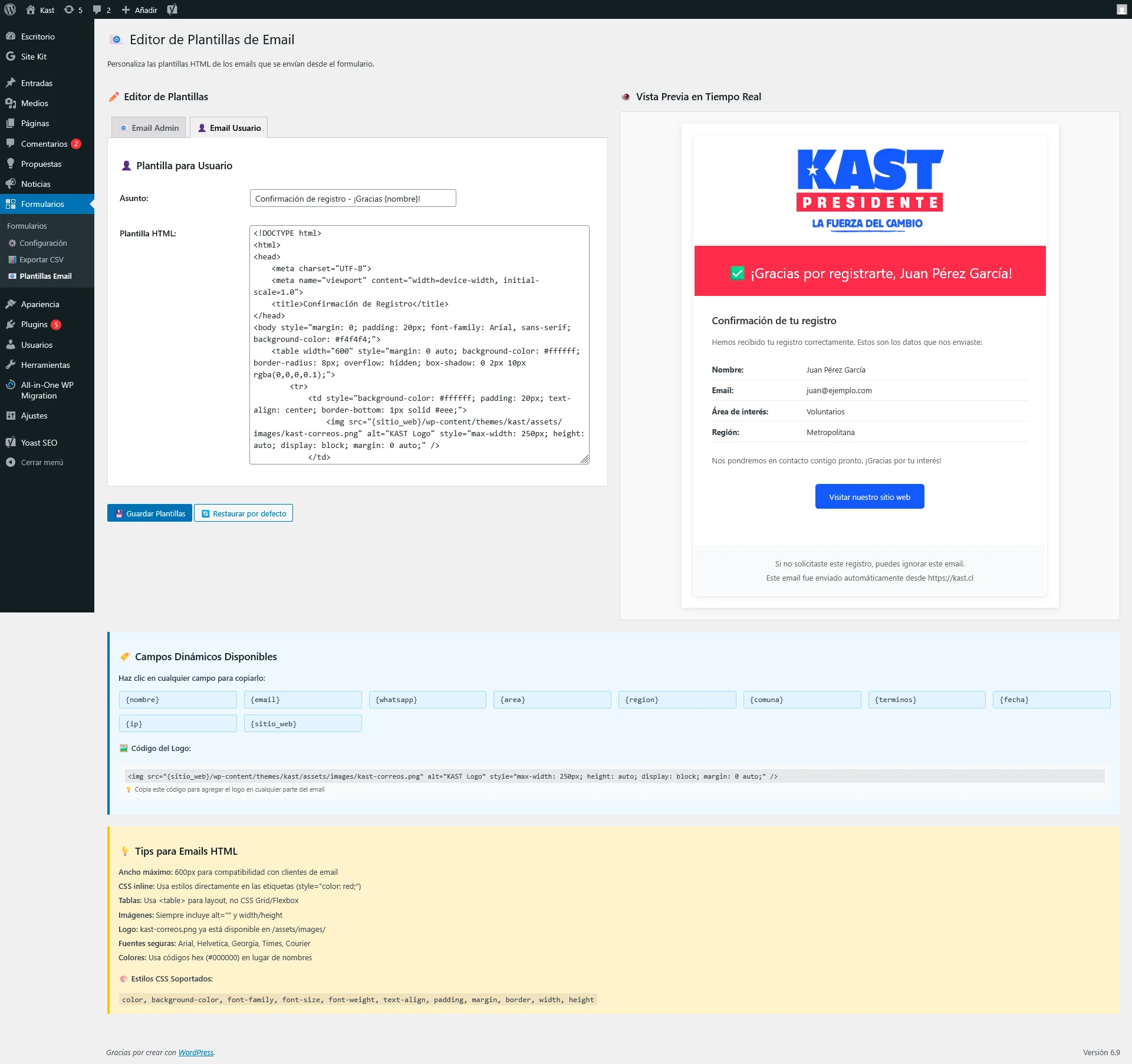Viewport: 1132px width, 1064px height.
Task: Click the Plantilla HTML textarea resize handle
Action: pos(584,459)
